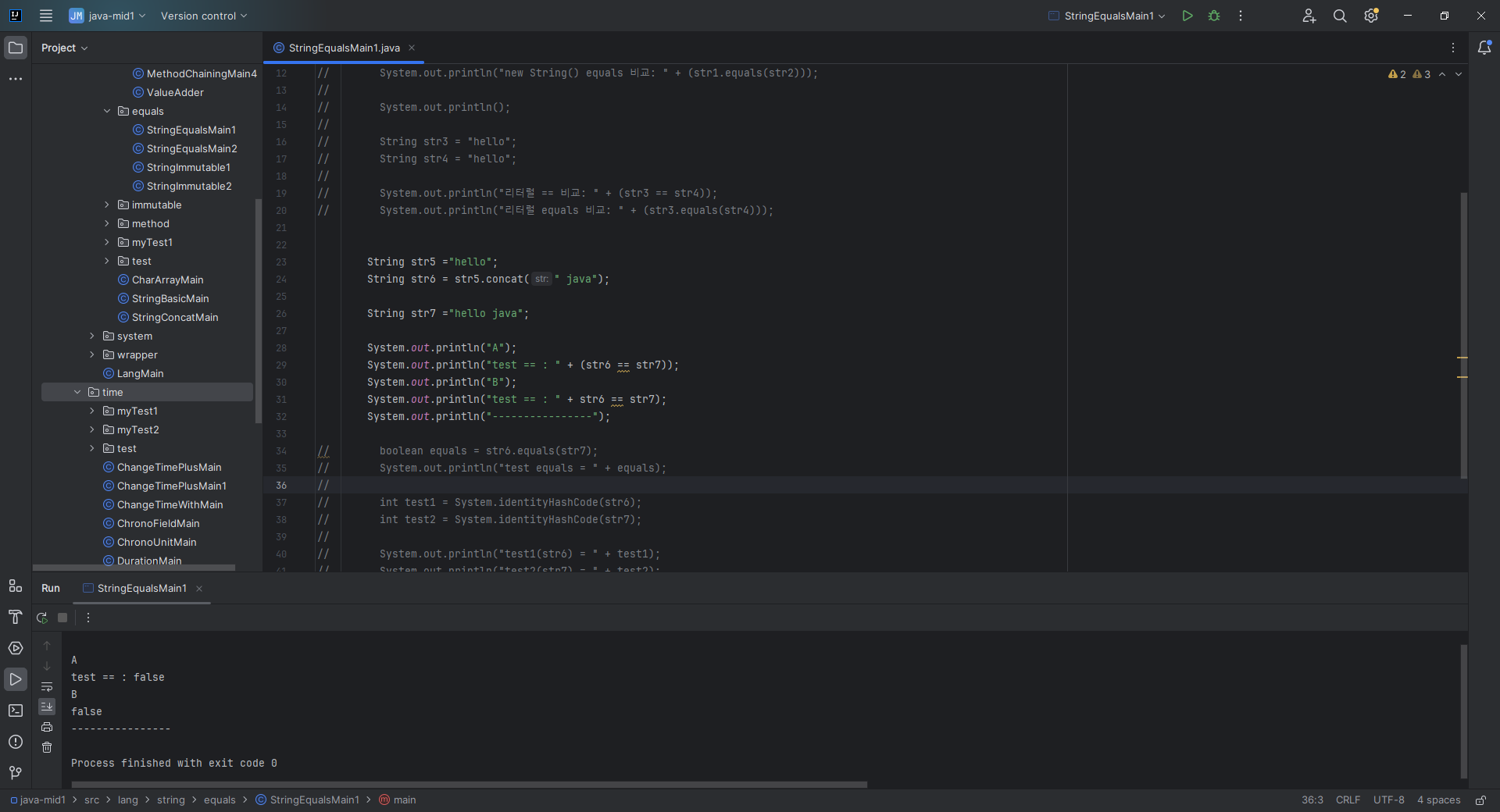Image resolution: width=1500 pixels, height=812 pixels.
Task: Click the equals breadcrumb in navigation bar
Action: 220,800
